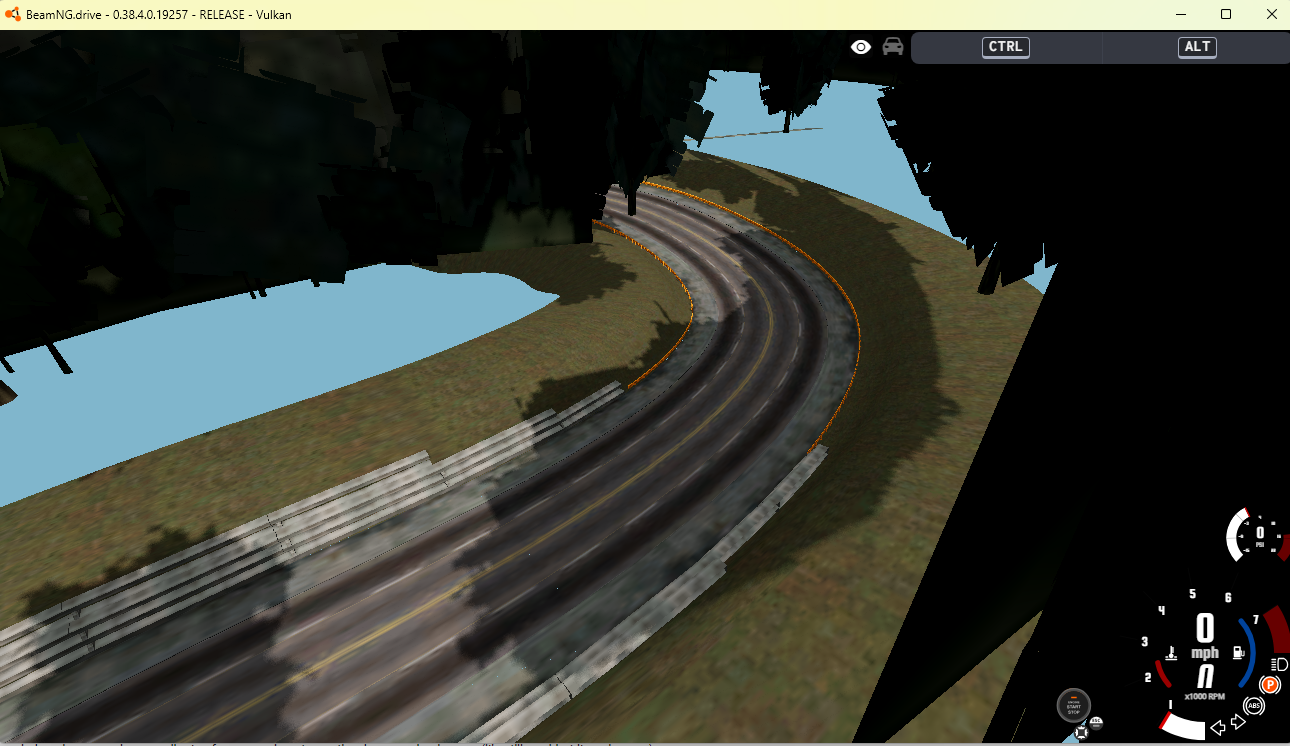Toggle the ESC stability control indicator
The height and width of the screenshot is (746, 1290).
tap(1096, 723)
